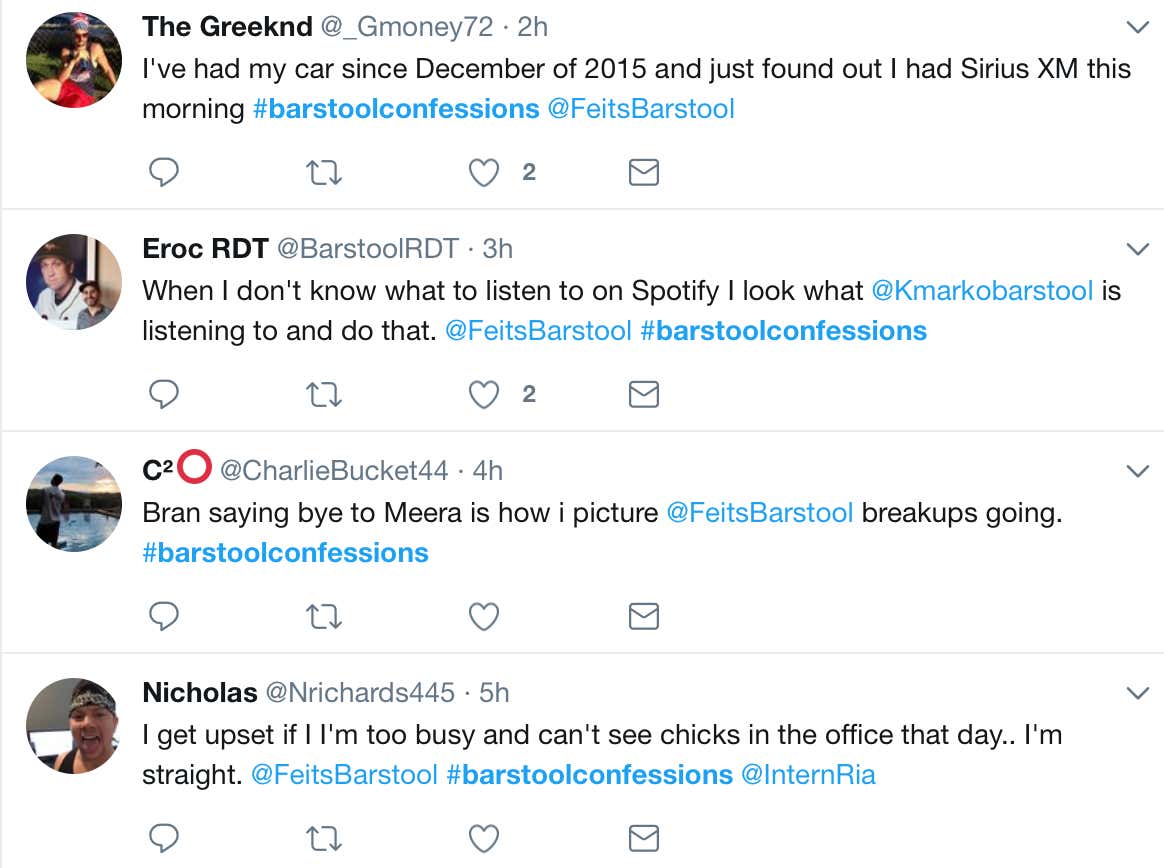Send CharlieBucket44's tweet via direct message icon
1164x868 pixels.
(643, 616)
